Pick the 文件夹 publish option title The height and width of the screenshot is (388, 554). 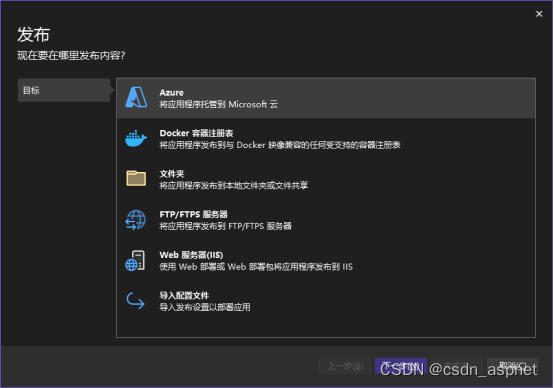(x=172, y=174)
